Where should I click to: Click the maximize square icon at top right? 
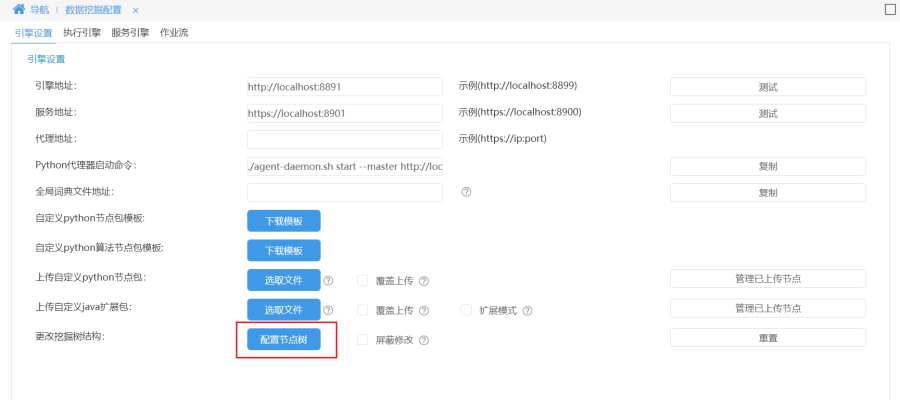(x=890, y=9)
